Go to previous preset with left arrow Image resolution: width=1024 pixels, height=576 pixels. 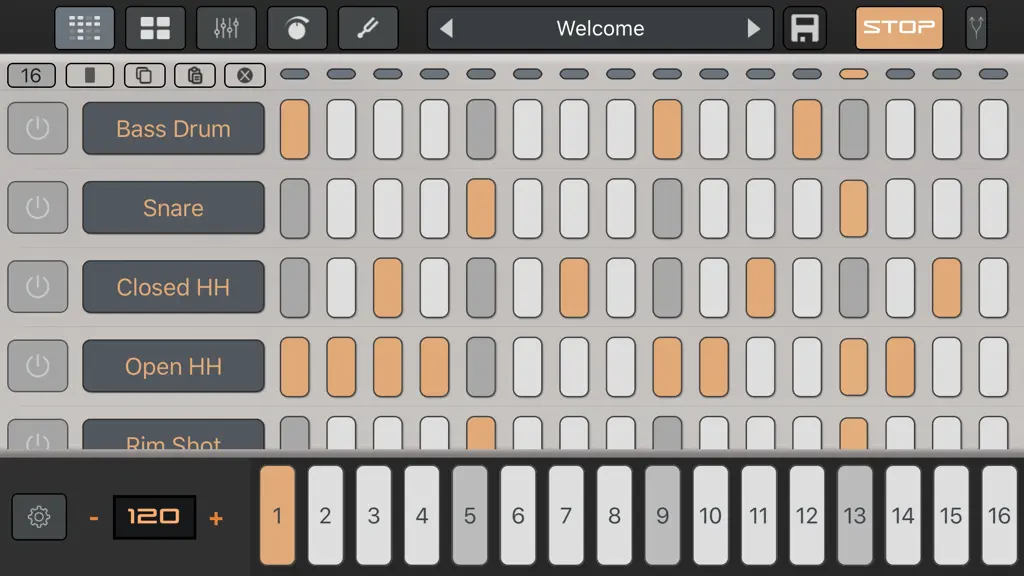pyautogui.click(x=447, y=28)
